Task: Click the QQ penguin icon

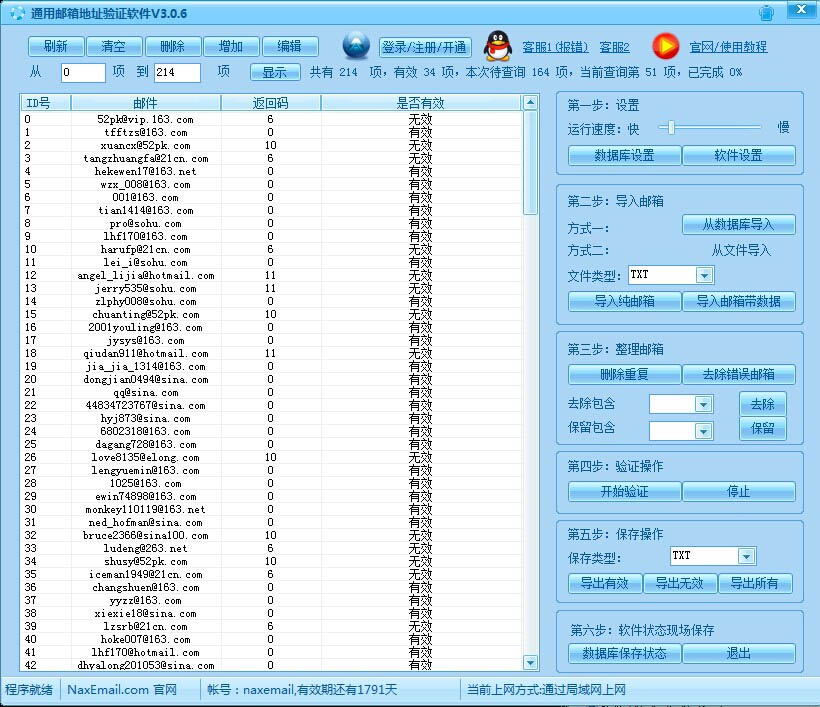Action: coord(498,46)
